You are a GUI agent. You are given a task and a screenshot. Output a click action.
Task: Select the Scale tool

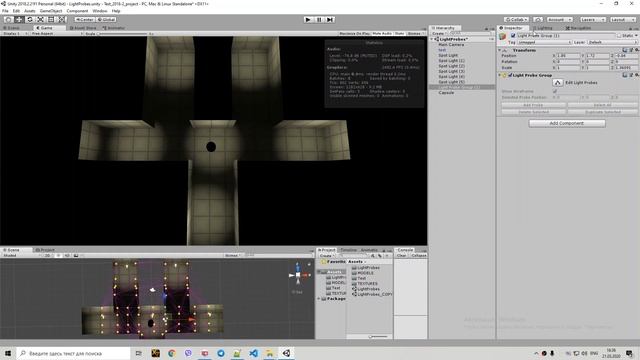tap(40, 20)
